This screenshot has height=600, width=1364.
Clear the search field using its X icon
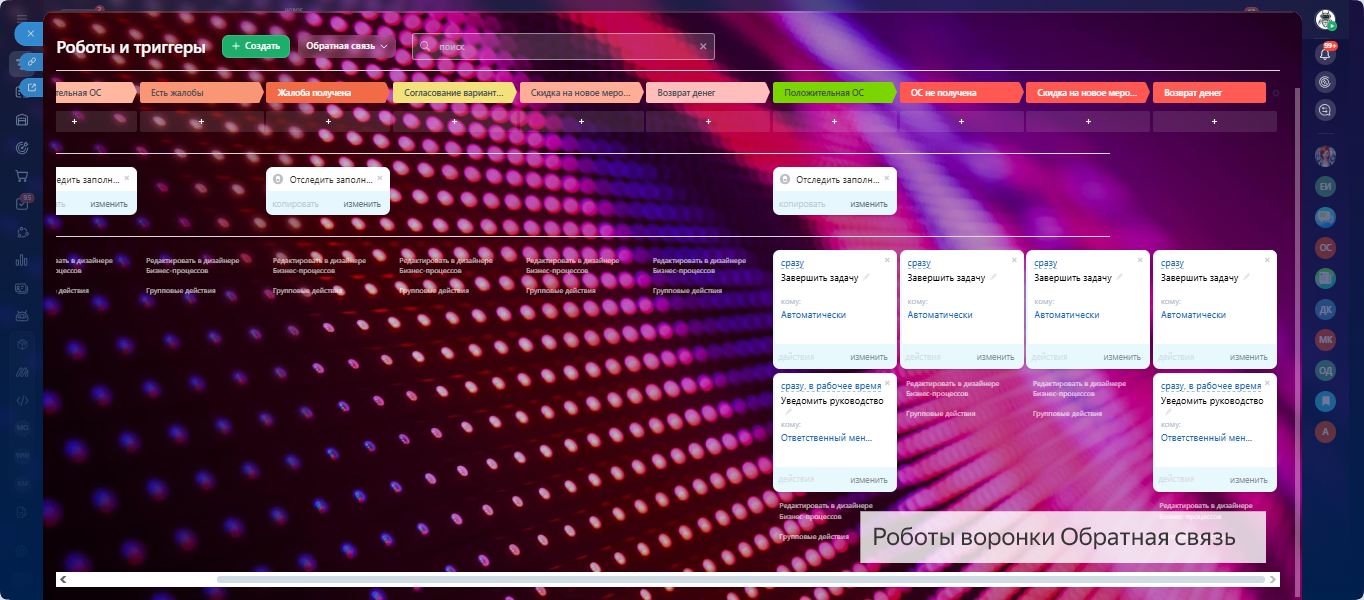[x=703, y=46]
